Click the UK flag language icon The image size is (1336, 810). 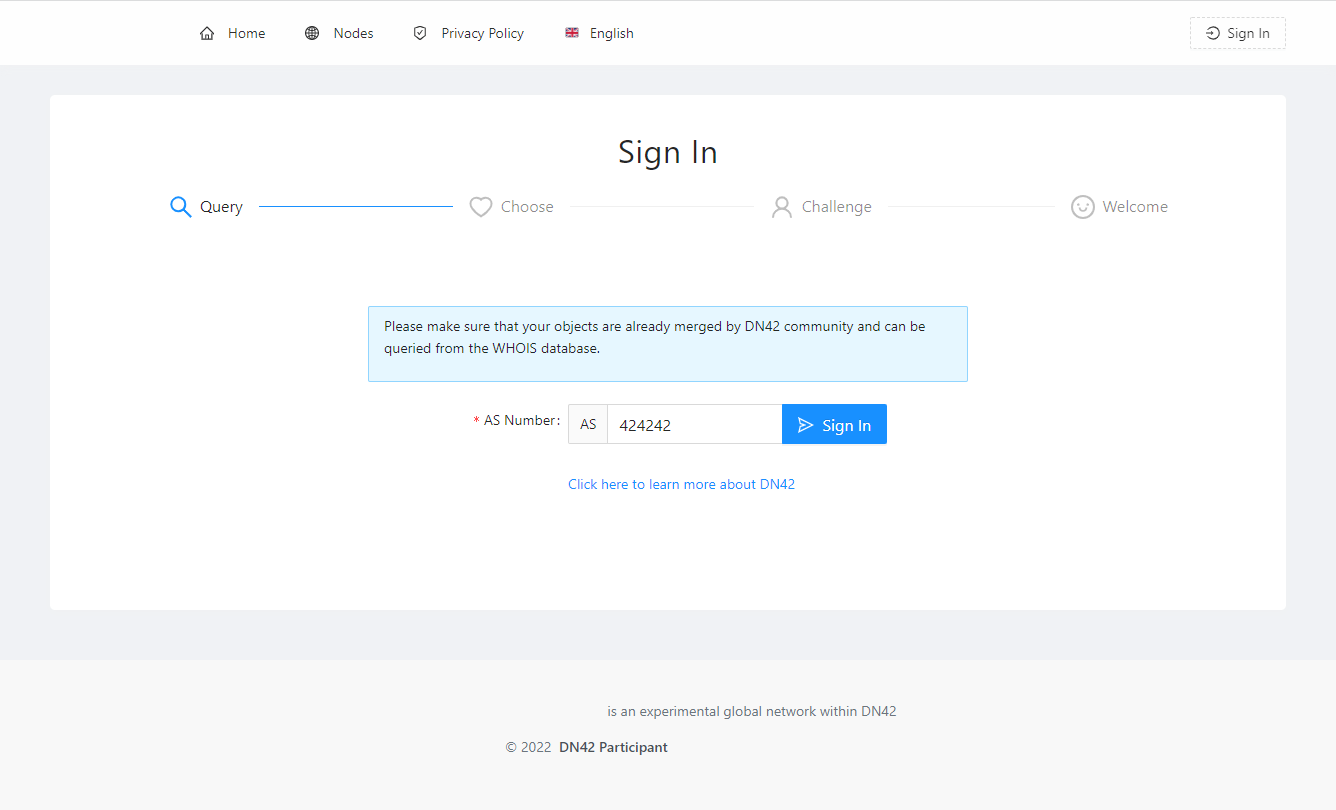coord(572,33)
